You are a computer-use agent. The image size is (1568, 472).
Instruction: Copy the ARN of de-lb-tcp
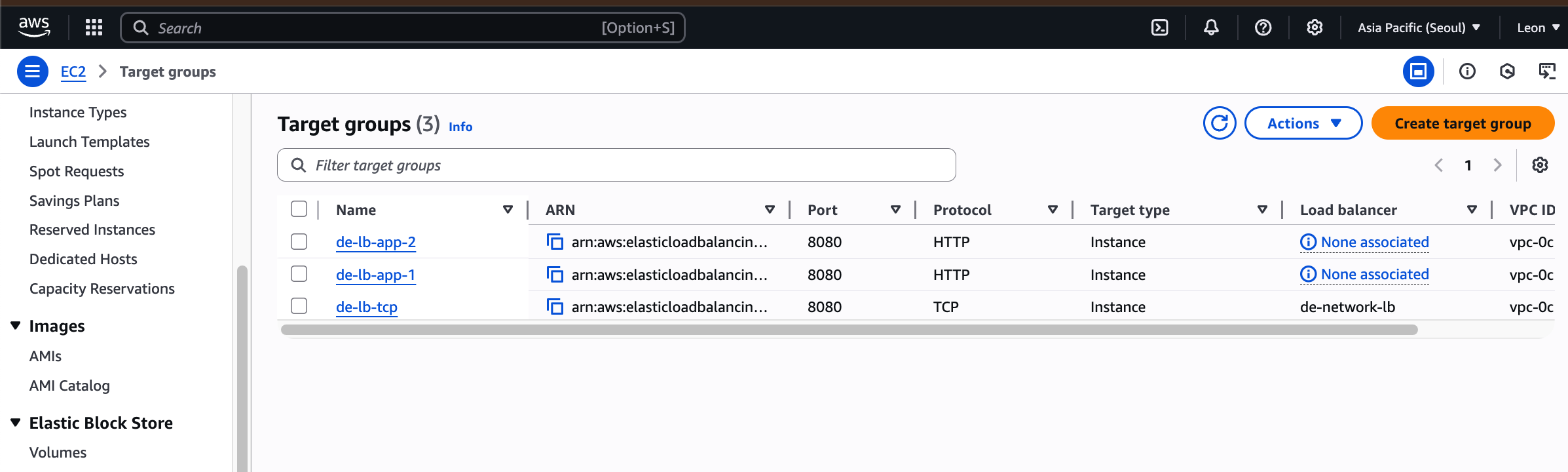coord(555,307)
